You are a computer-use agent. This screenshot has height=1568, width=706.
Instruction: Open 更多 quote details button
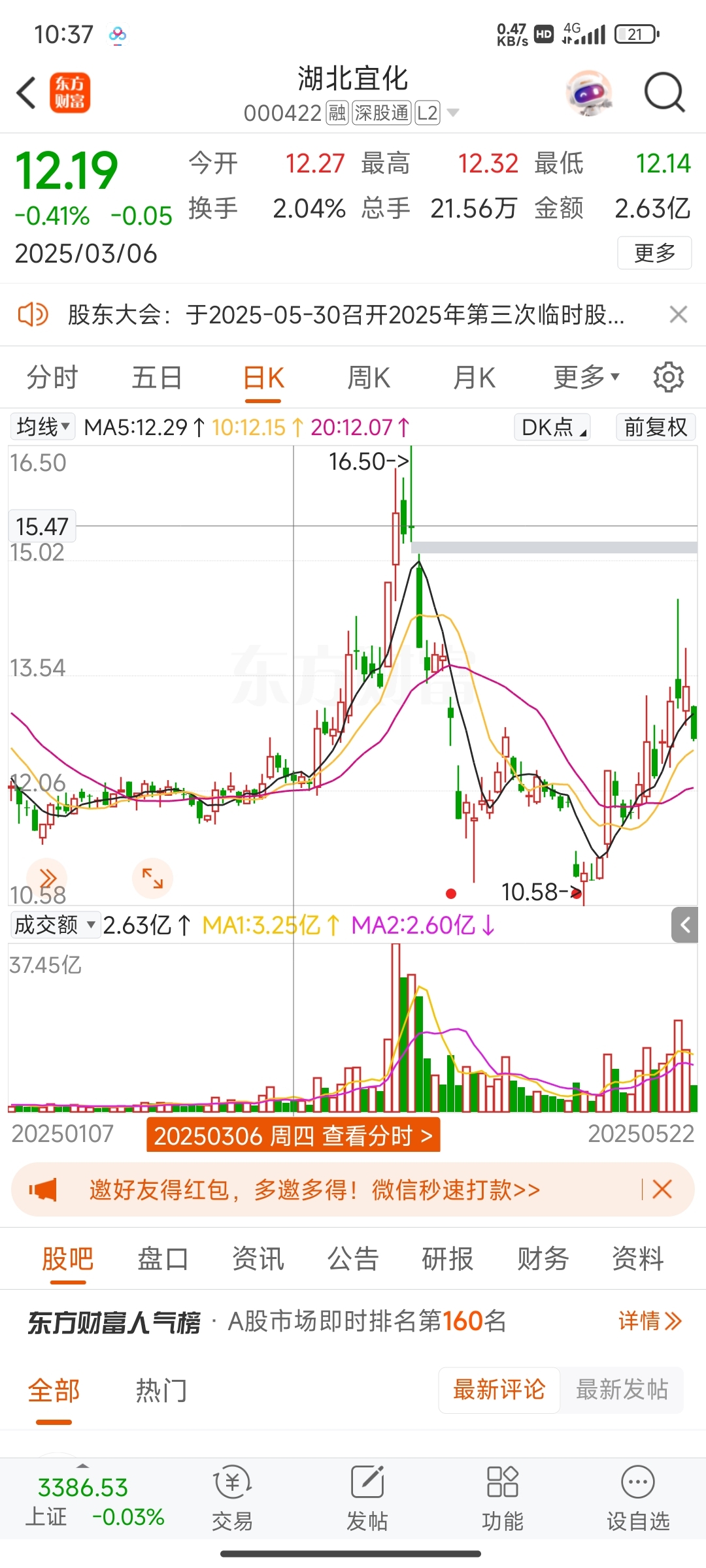click(x=654, y=253)
